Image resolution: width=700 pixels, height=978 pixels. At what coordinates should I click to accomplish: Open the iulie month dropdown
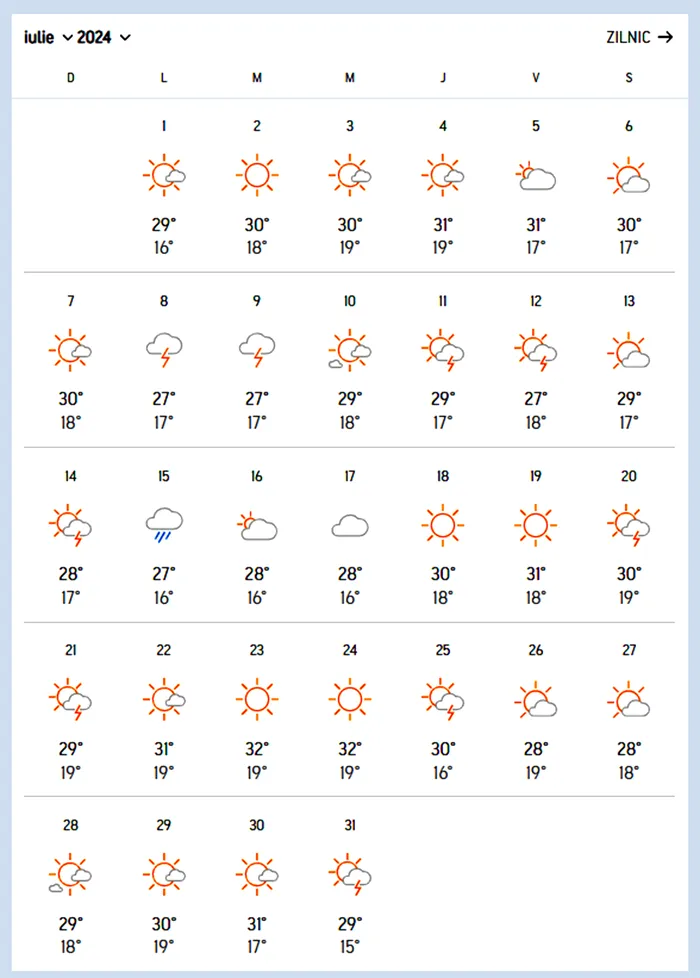pos(48,37)
